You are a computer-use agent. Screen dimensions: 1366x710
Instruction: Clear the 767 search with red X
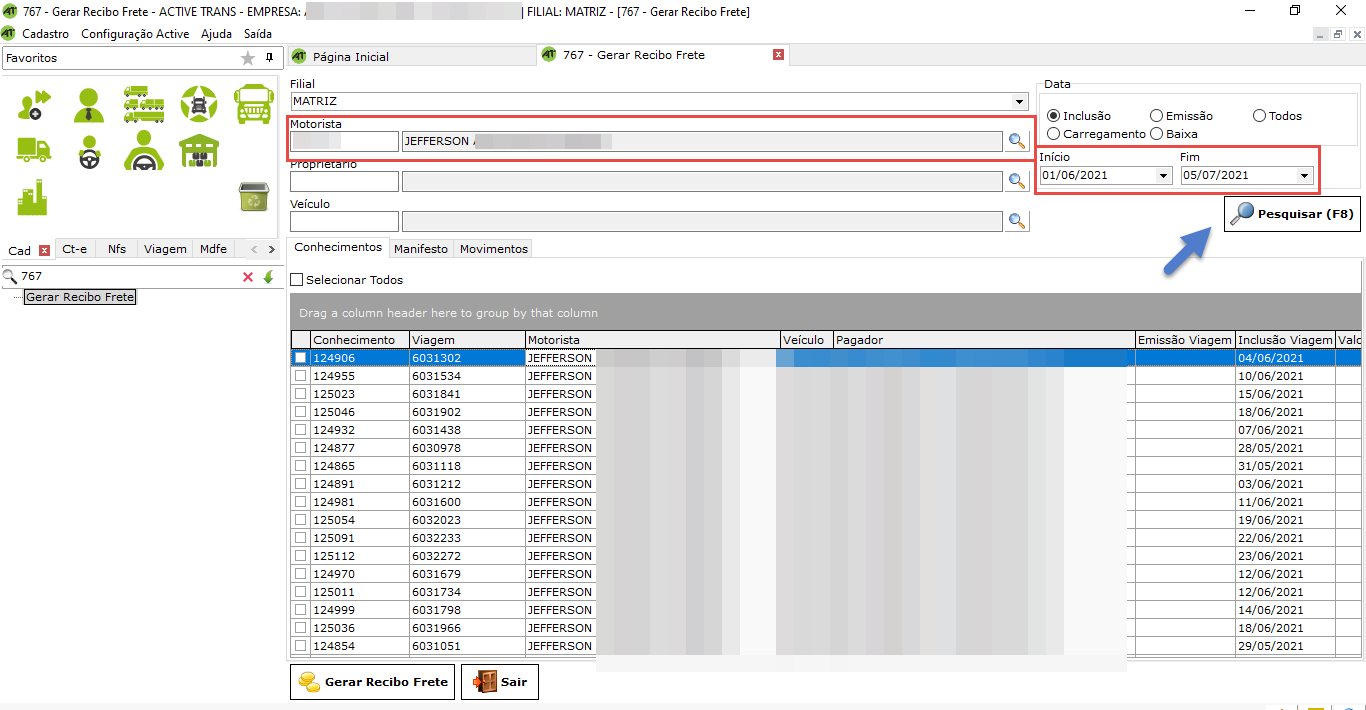(x=248, y=277)
